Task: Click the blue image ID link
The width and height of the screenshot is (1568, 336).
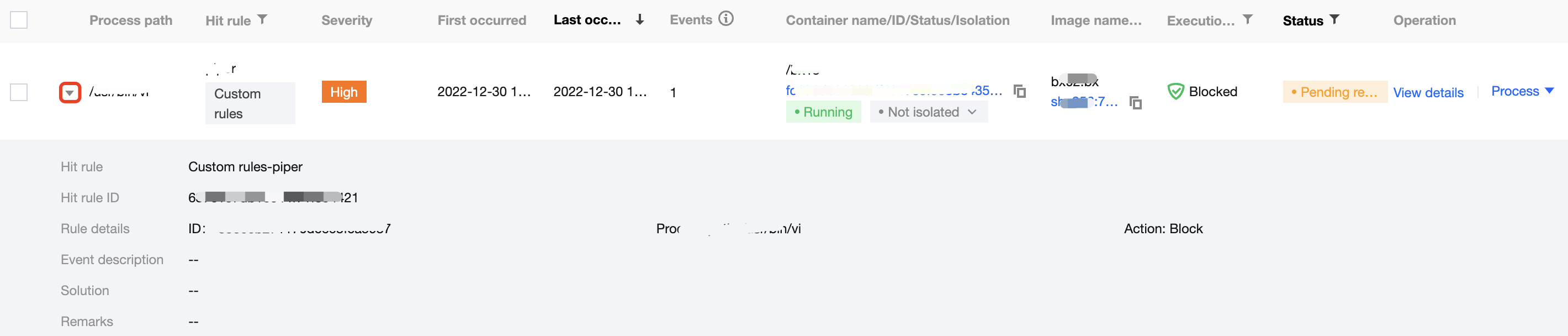Action: 1084,102
